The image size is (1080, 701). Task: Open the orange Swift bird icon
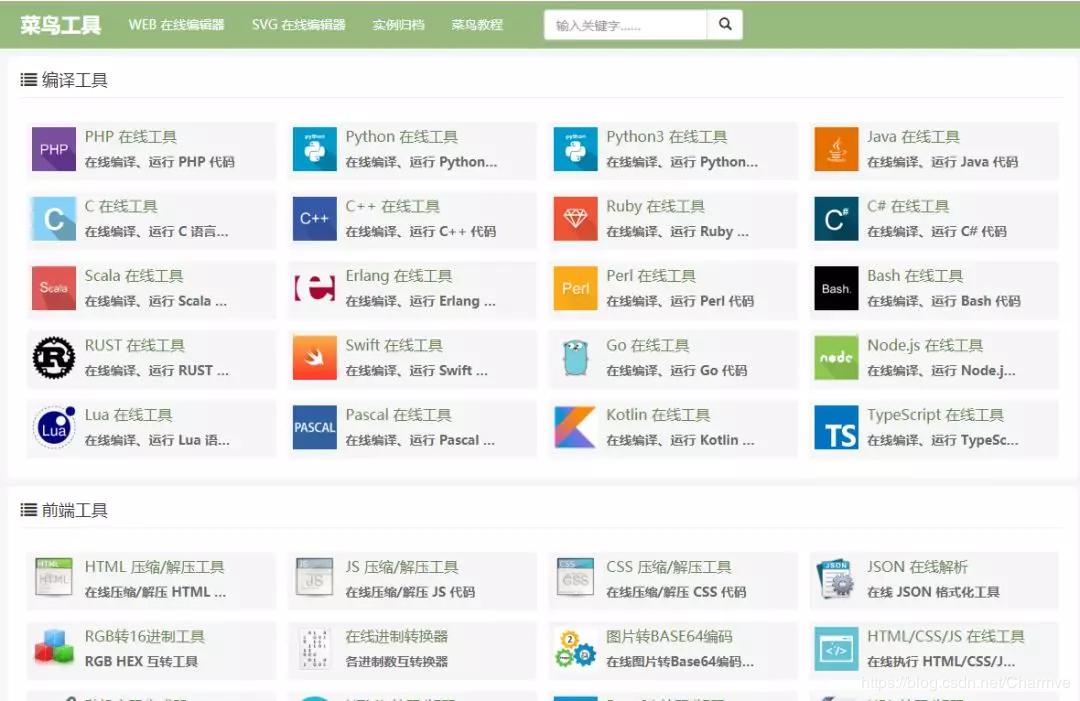point(315,357)
